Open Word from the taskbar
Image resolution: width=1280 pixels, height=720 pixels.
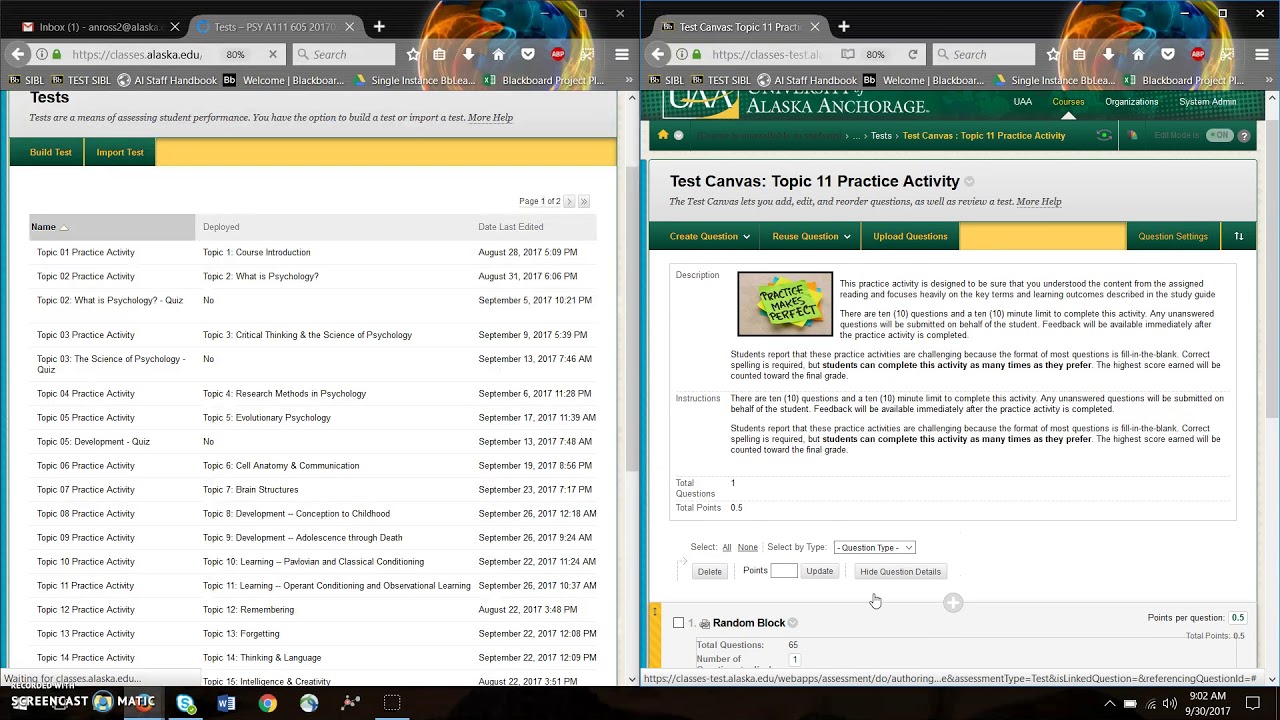pos(226,703)
